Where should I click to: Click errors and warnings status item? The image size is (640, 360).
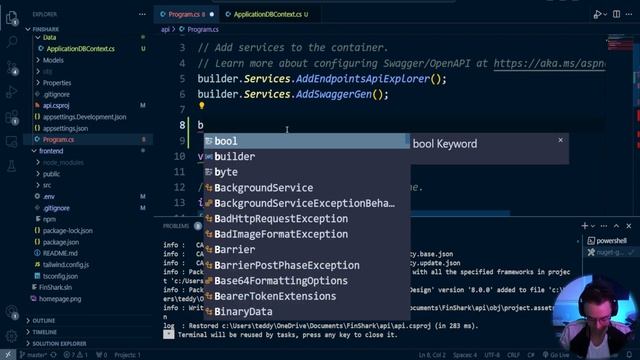coord(76,355)
